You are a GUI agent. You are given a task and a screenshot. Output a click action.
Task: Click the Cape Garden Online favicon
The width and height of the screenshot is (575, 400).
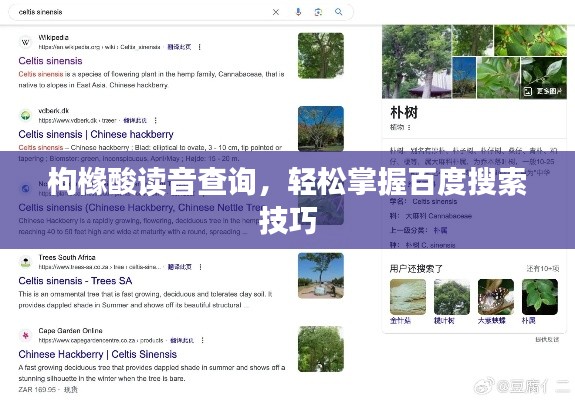click(x=25, y=335)
